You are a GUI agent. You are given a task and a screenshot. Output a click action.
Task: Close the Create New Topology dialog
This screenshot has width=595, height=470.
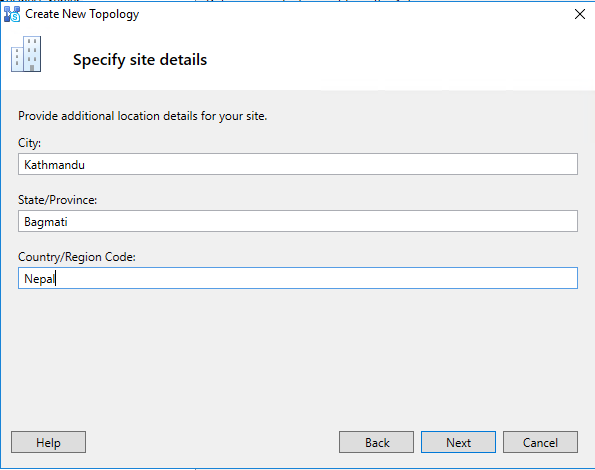point(579,14)
